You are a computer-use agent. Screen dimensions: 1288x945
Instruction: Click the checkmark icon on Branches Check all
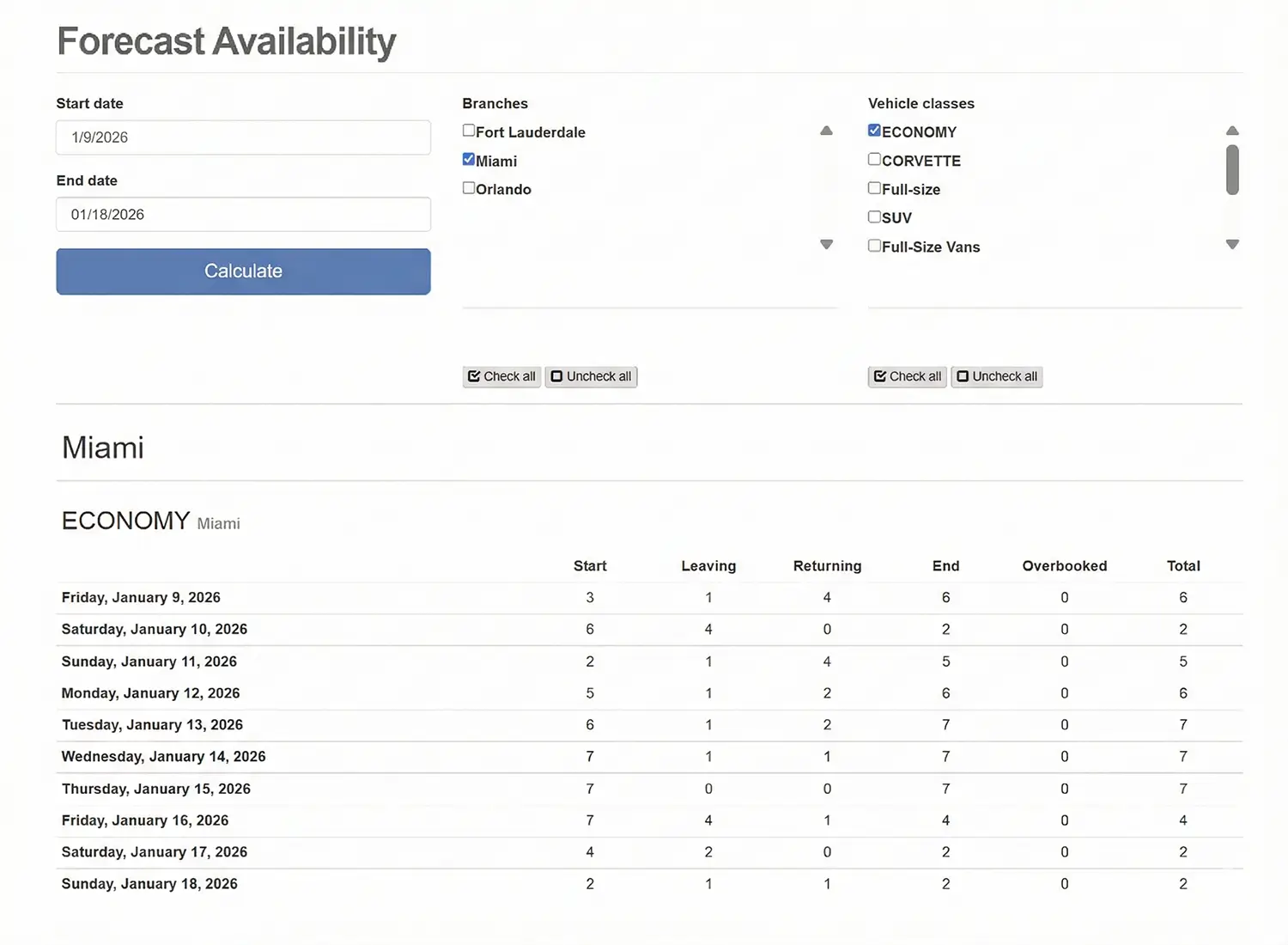coord(475,376)
